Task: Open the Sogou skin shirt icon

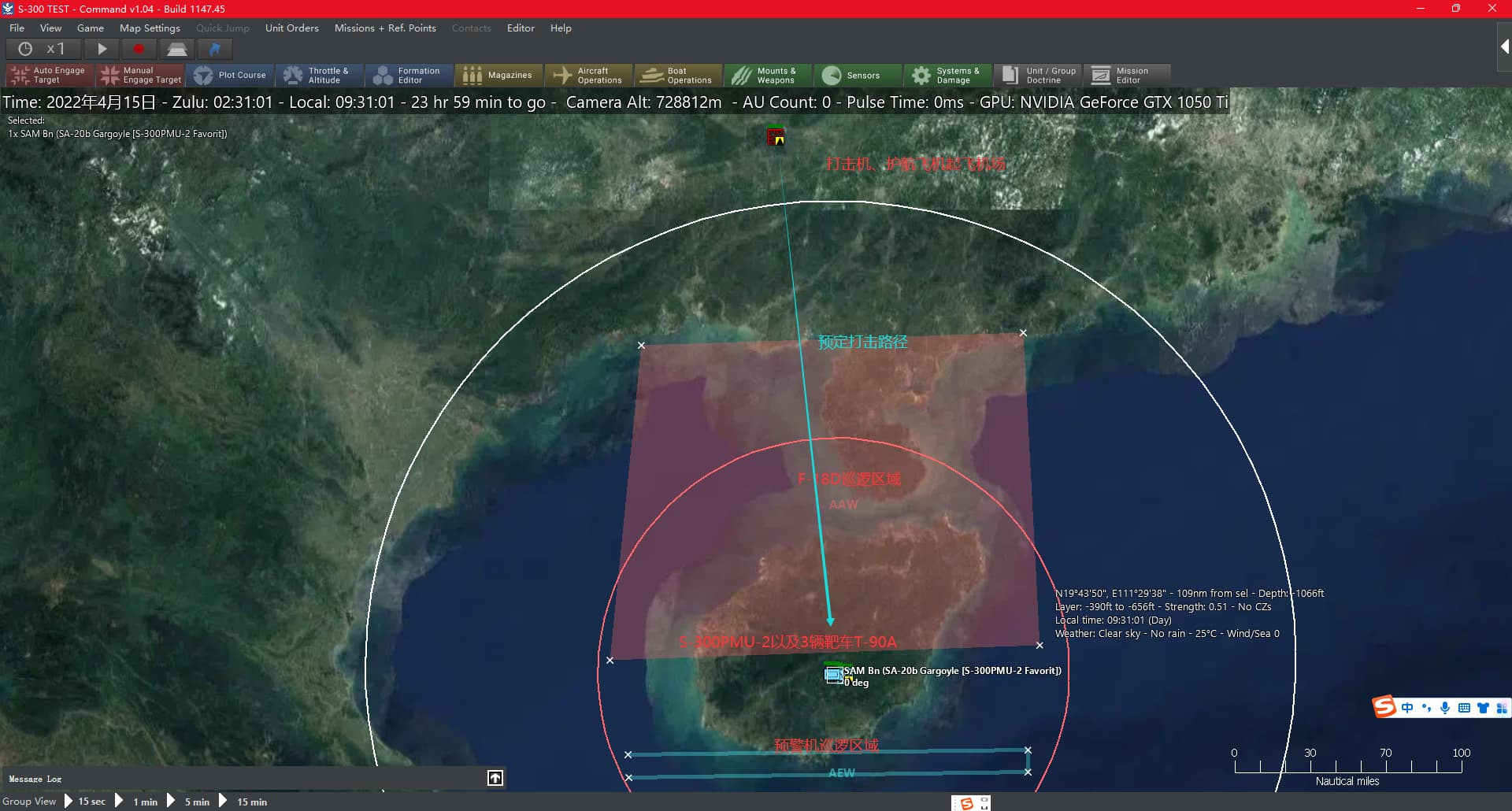Action: pyautogui.click(x=1483, y=708)
